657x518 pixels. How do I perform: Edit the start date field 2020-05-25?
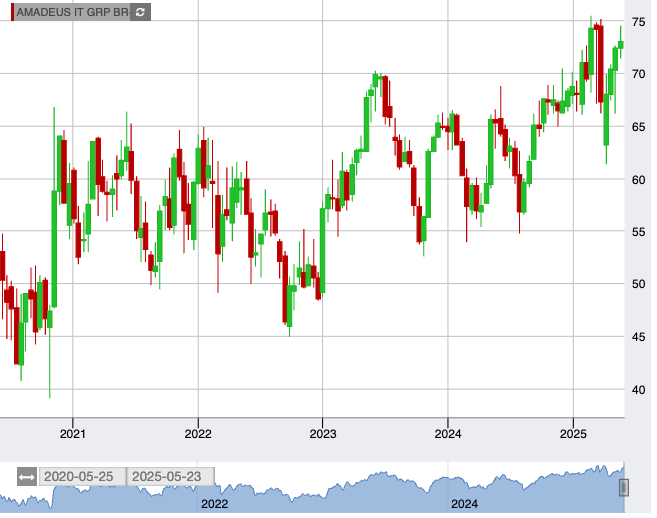(x=82, y=477)
